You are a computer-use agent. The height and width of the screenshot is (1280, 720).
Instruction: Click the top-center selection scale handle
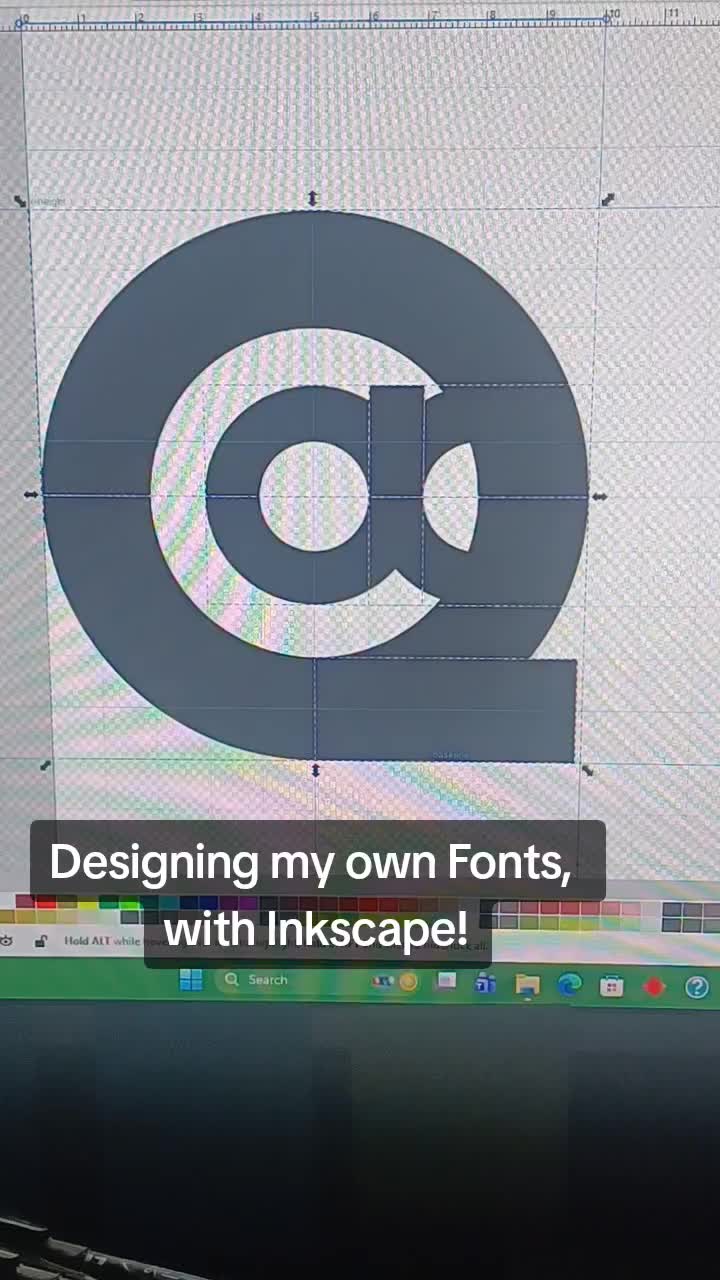click(313, 199)
